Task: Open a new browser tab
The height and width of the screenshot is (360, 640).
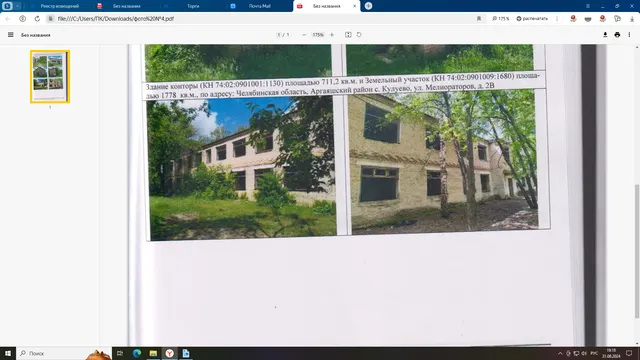Action: [368, 6]
